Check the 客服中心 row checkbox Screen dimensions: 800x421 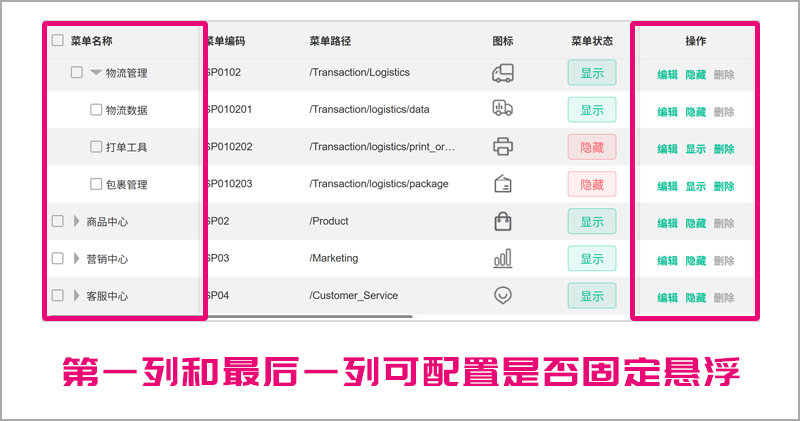point(58,295)
